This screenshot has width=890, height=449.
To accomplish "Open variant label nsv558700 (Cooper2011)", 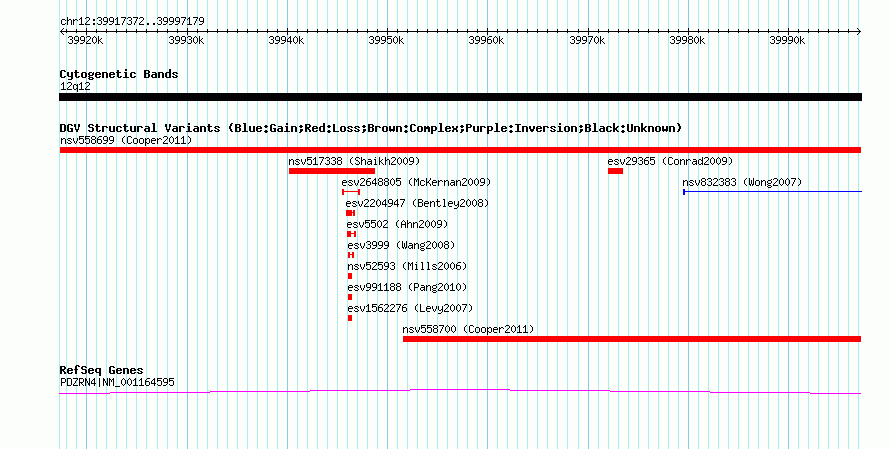I will point(468,329).
